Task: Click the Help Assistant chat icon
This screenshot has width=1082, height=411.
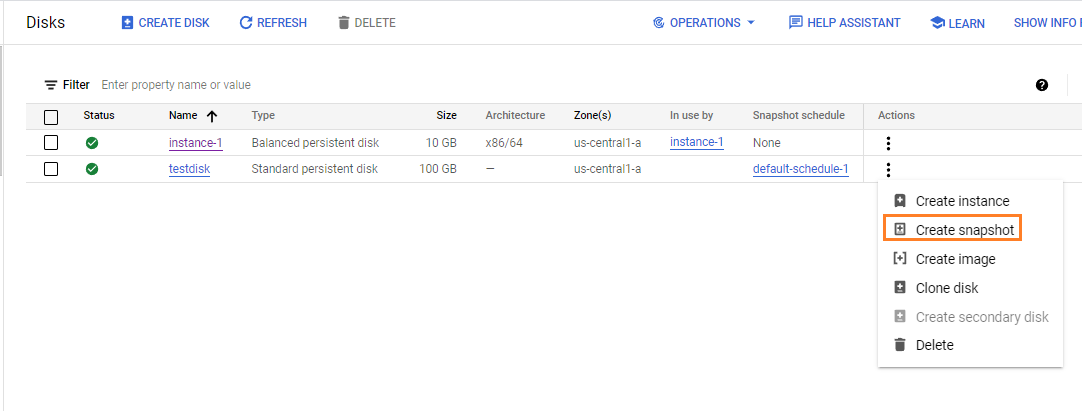Action: point(796,23)
